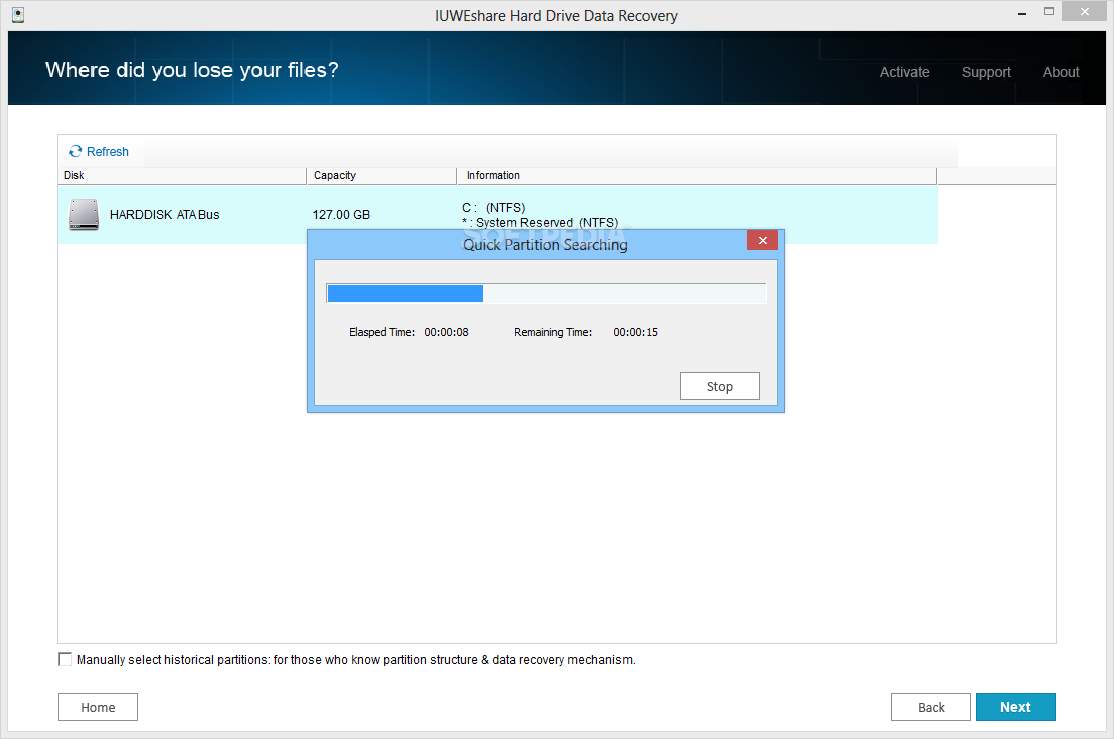Sort by the Information column header

click(697, 176)
